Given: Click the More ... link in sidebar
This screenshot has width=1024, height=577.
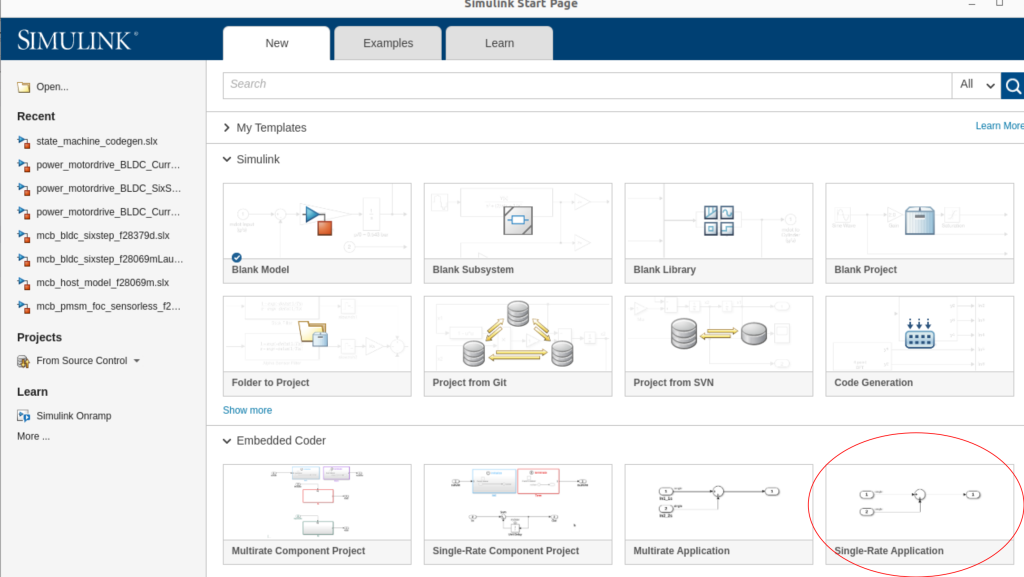Looking at the screenshot, I should pos(33,436).
